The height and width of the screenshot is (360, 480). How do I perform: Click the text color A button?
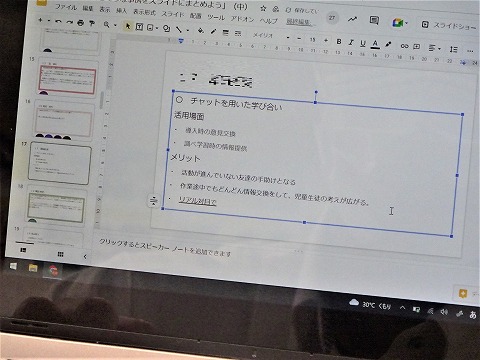[x=375, y=44]
